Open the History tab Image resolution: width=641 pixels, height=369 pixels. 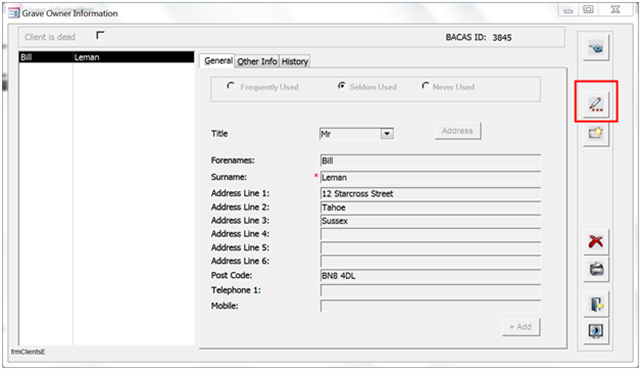[x=295, y=61]
